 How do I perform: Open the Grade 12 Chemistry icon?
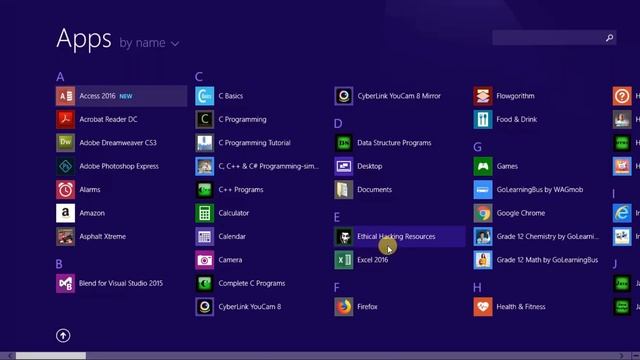tap(483, 236)
